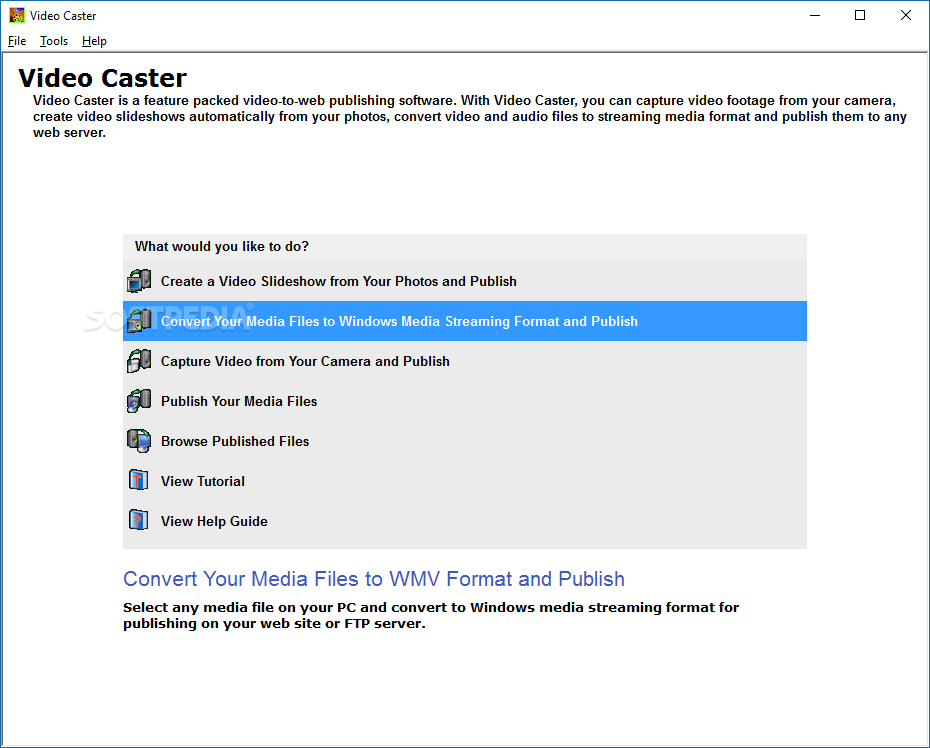Open the File menu
Viewport: 930px width, 748px height.
(x=17, y=41)
